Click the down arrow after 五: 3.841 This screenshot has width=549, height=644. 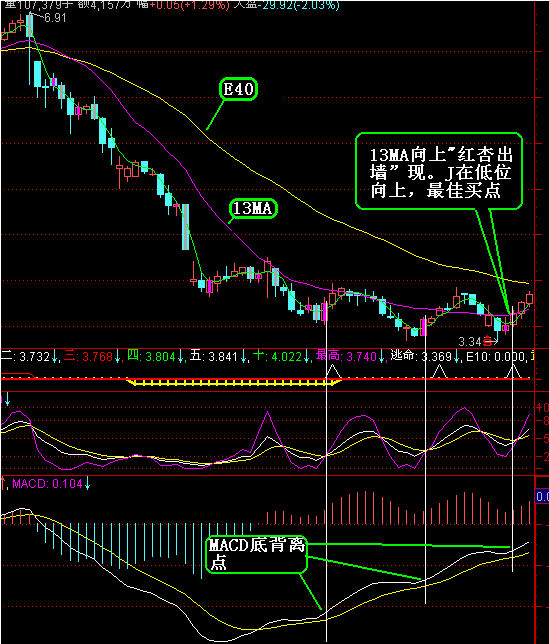pos(243,356)
